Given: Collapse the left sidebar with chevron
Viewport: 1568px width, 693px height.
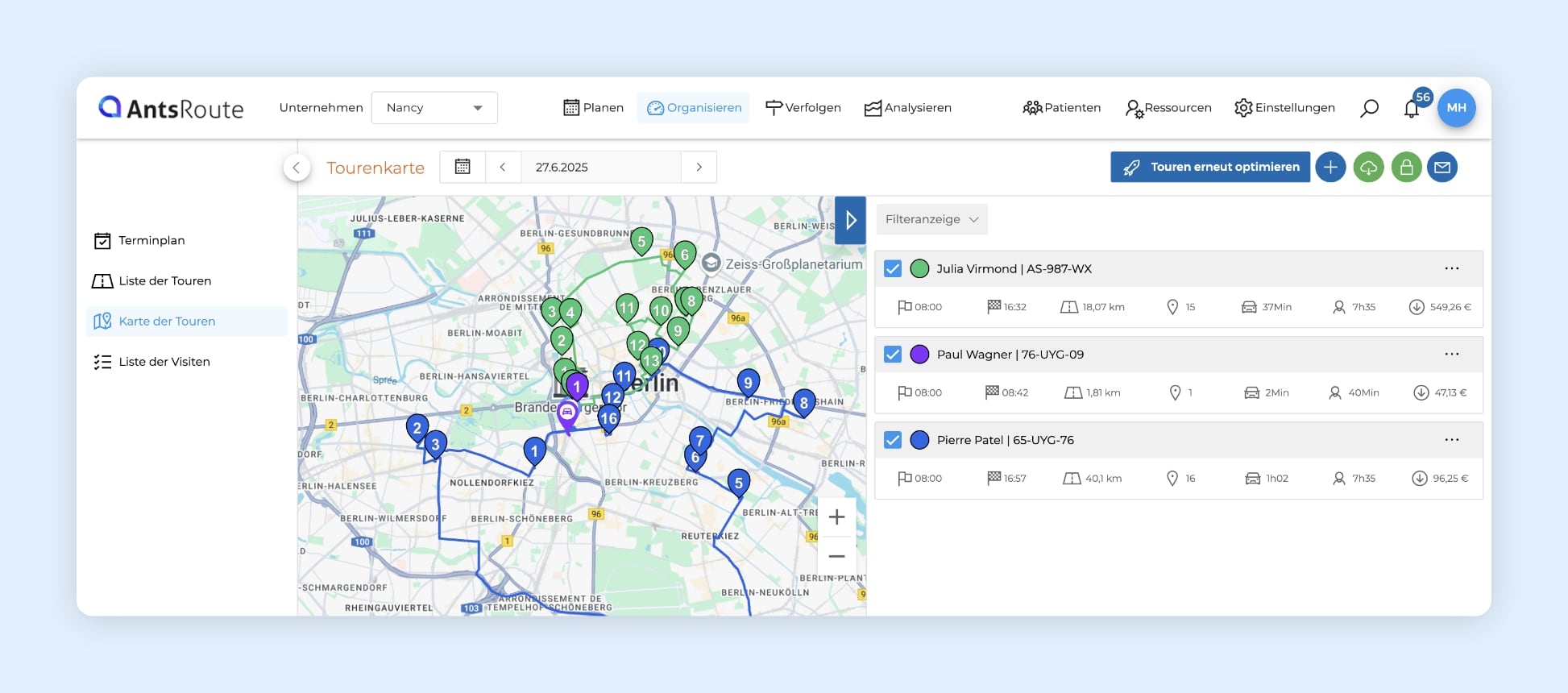Looking at the screenshot, I should tap(297, 168).
